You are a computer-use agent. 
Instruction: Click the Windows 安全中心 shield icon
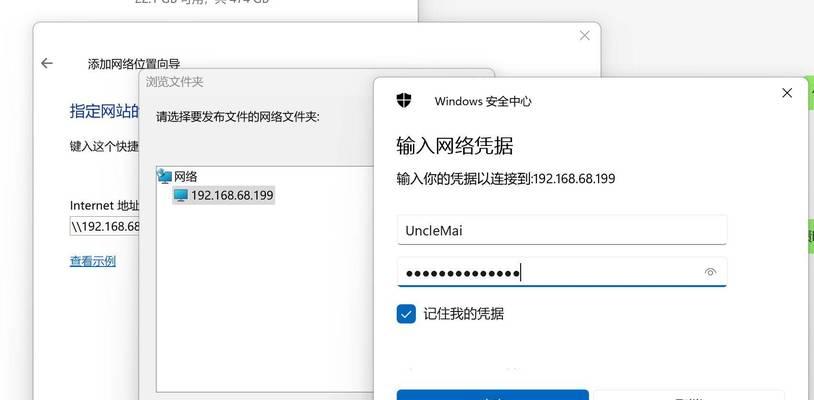click(x=404, y=100)
